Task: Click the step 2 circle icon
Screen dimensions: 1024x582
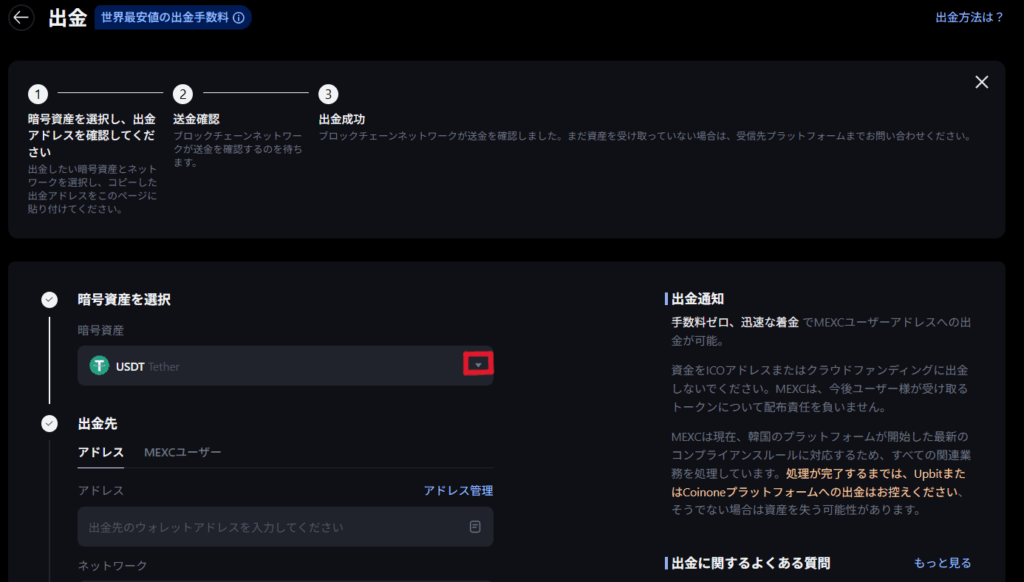Action: (182, 94)
